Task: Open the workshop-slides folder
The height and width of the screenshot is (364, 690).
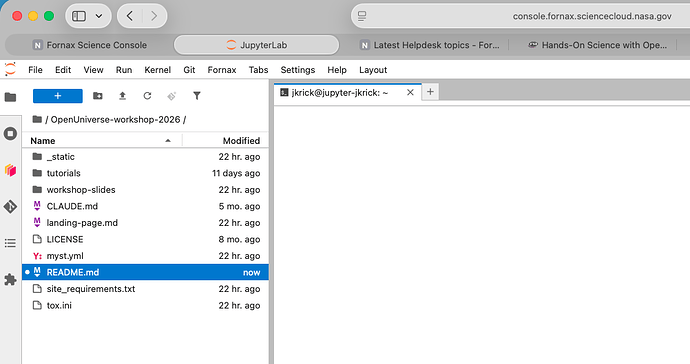Action: (x=145, y=190)
